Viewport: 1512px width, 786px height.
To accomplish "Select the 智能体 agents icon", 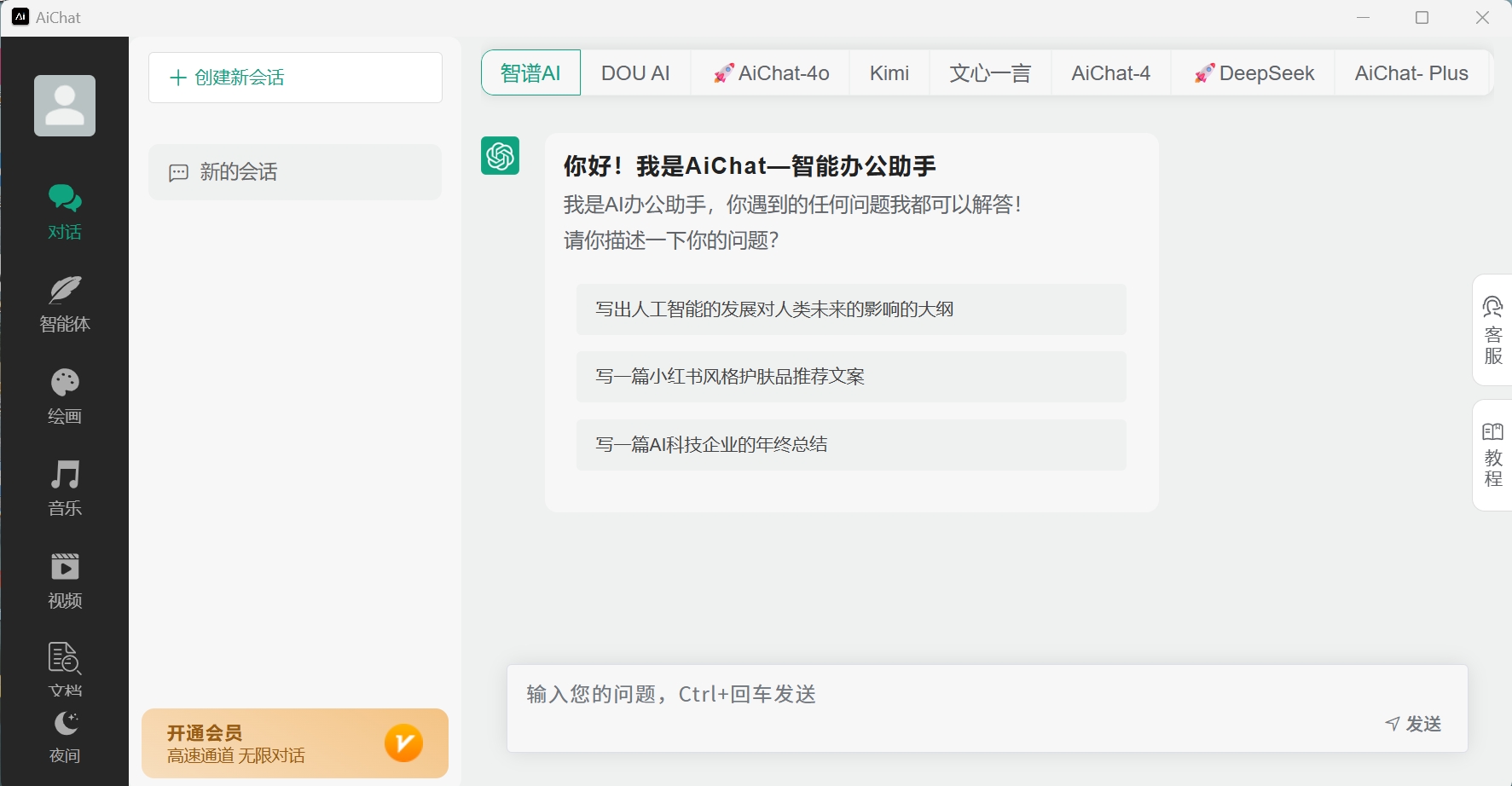I will click(x=65, y=304).
